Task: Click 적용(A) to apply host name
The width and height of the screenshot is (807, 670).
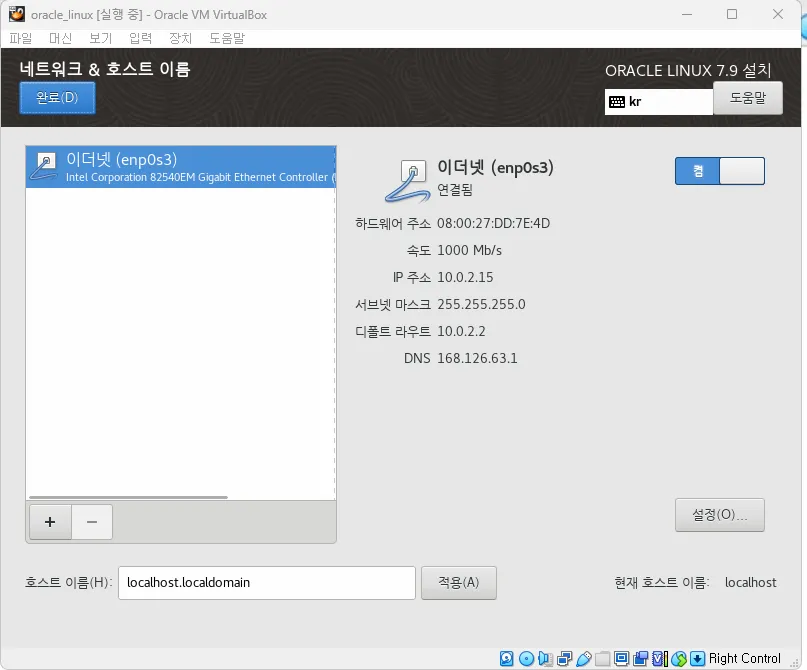Action: coord(459,583)
